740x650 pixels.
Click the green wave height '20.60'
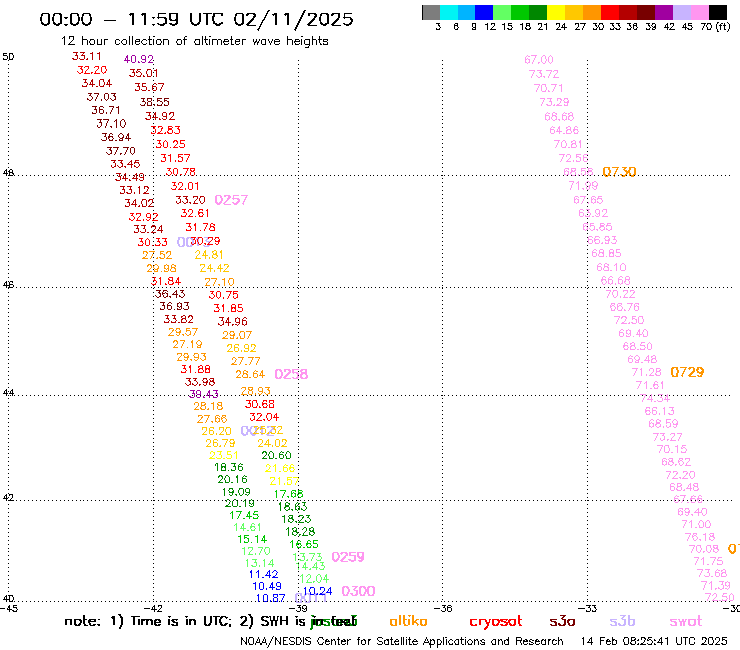pyautogui.click(x=277, y=456)
